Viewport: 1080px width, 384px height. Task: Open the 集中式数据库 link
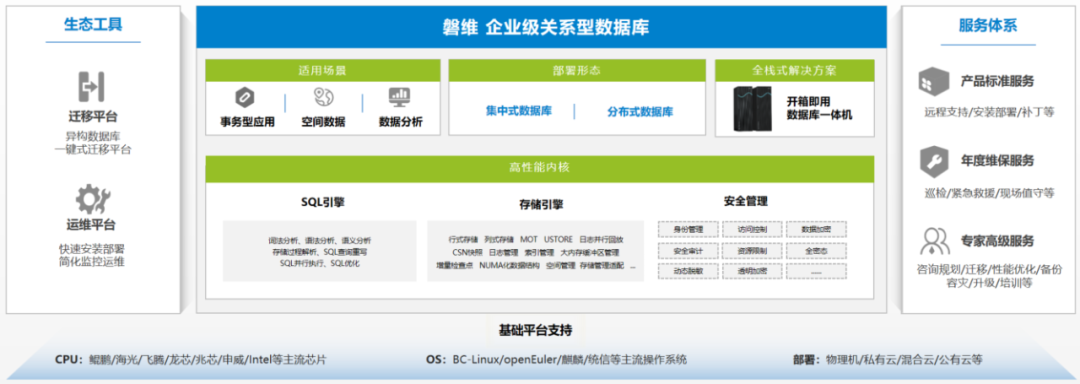(519, 111)
